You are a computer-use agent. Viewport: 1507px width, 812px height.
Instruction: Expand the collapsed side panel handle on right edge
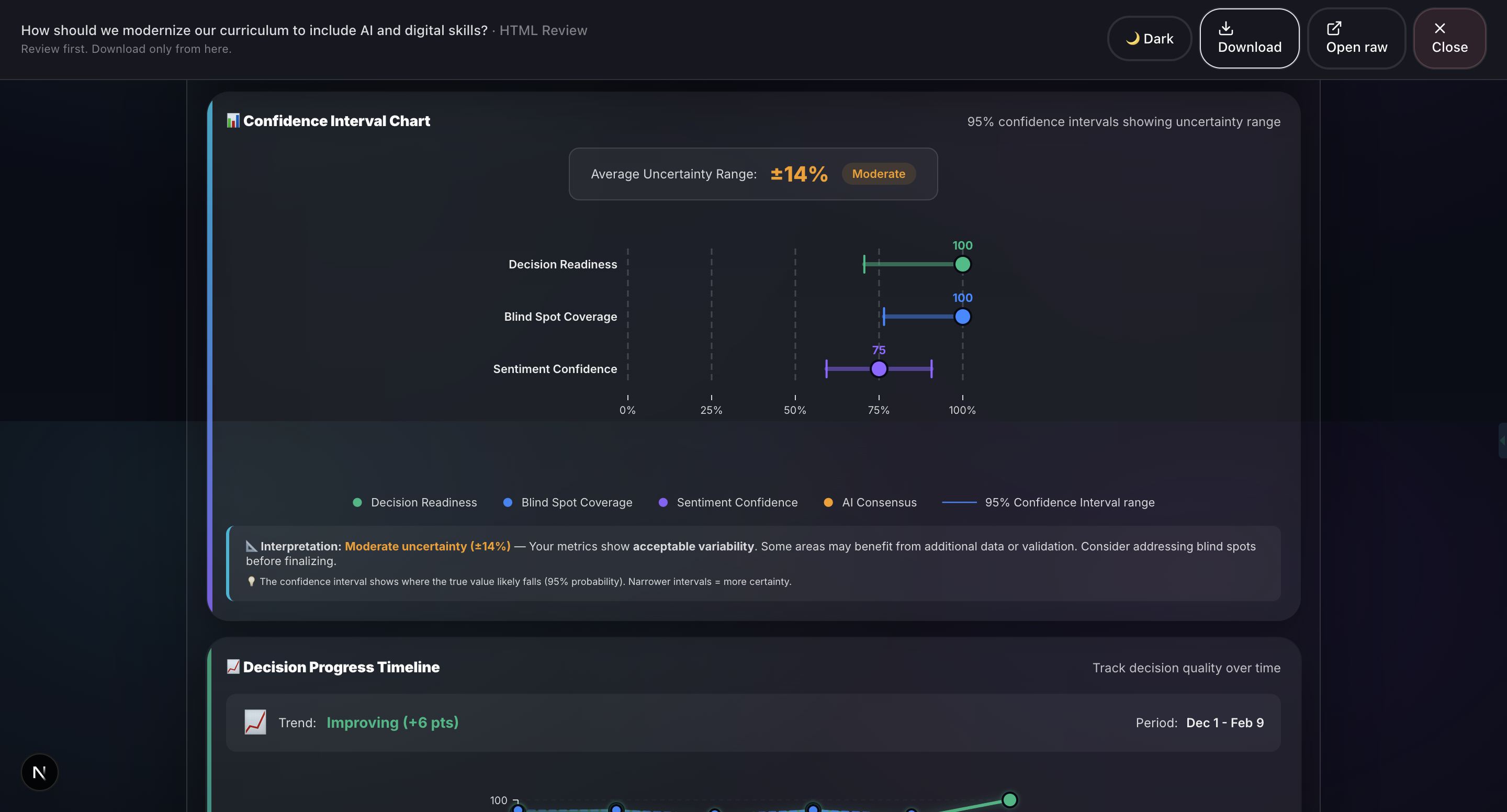(1502, 441)
